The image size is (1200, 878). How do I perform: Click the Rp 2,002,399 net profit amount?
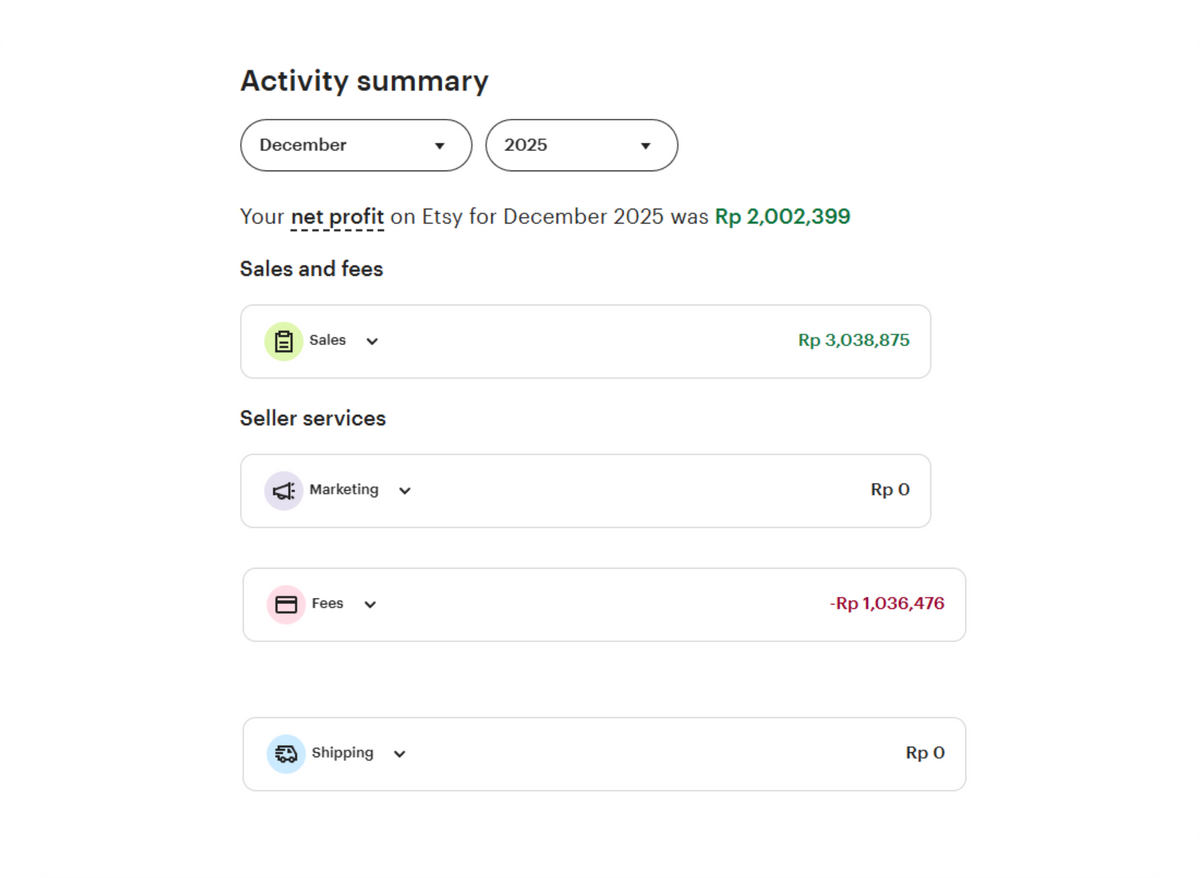tap(782, 217)
